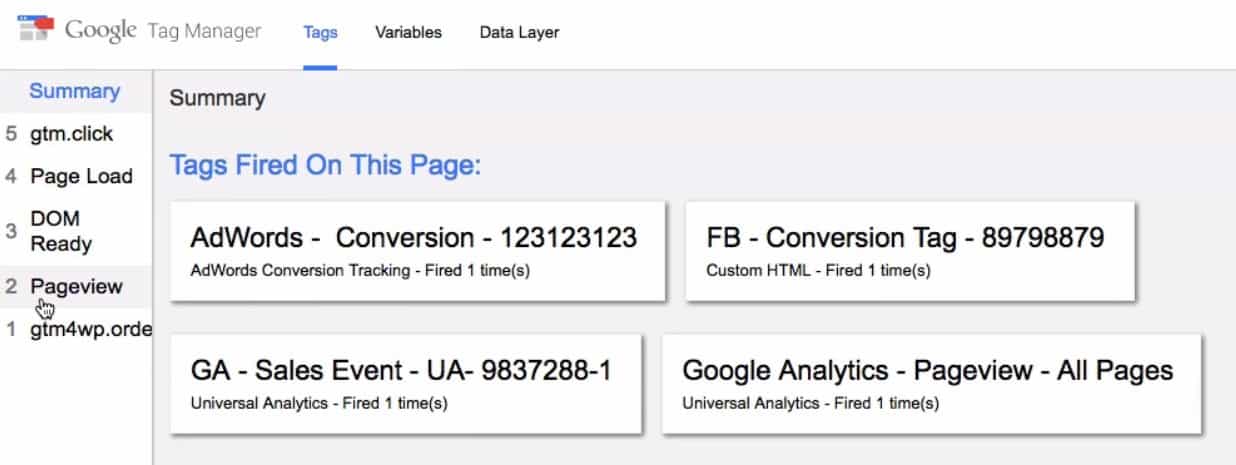Open the GA - Sales Event tag card

tap(405, 383)
